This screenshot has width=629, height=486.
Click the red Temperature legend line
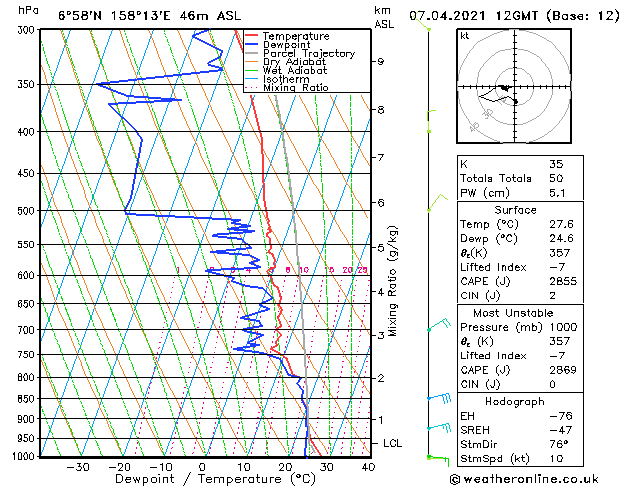pyautogui.click(x=251, y=36)
